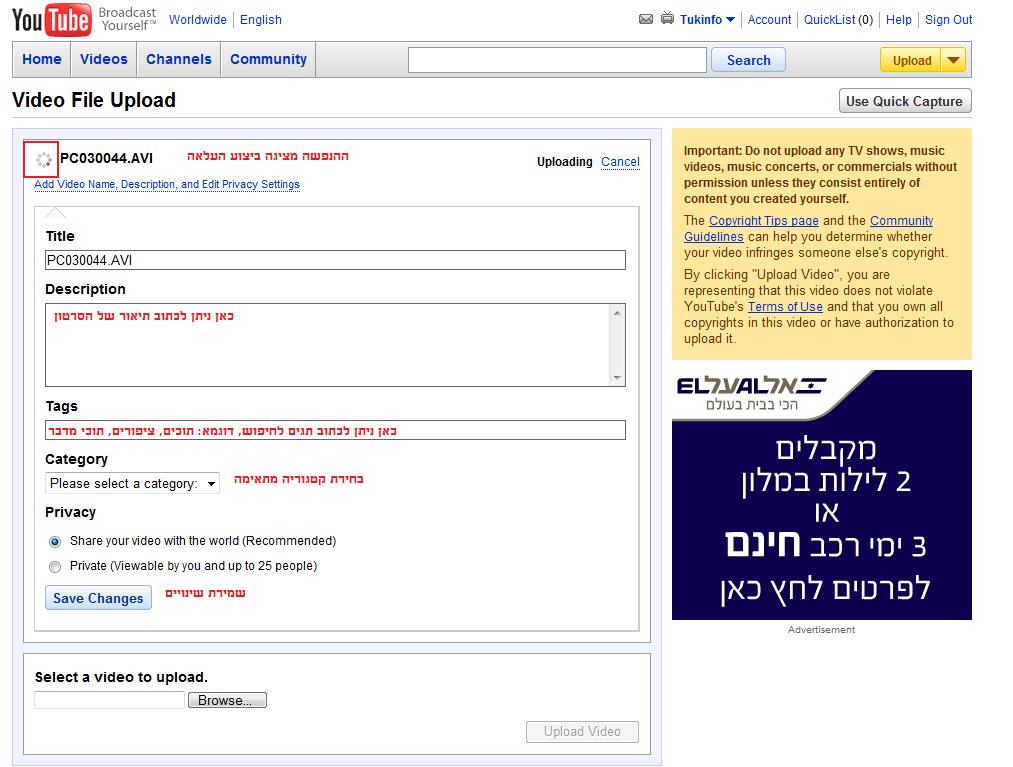
Task: Go to the Videos tab
Action: click(104, 59)
